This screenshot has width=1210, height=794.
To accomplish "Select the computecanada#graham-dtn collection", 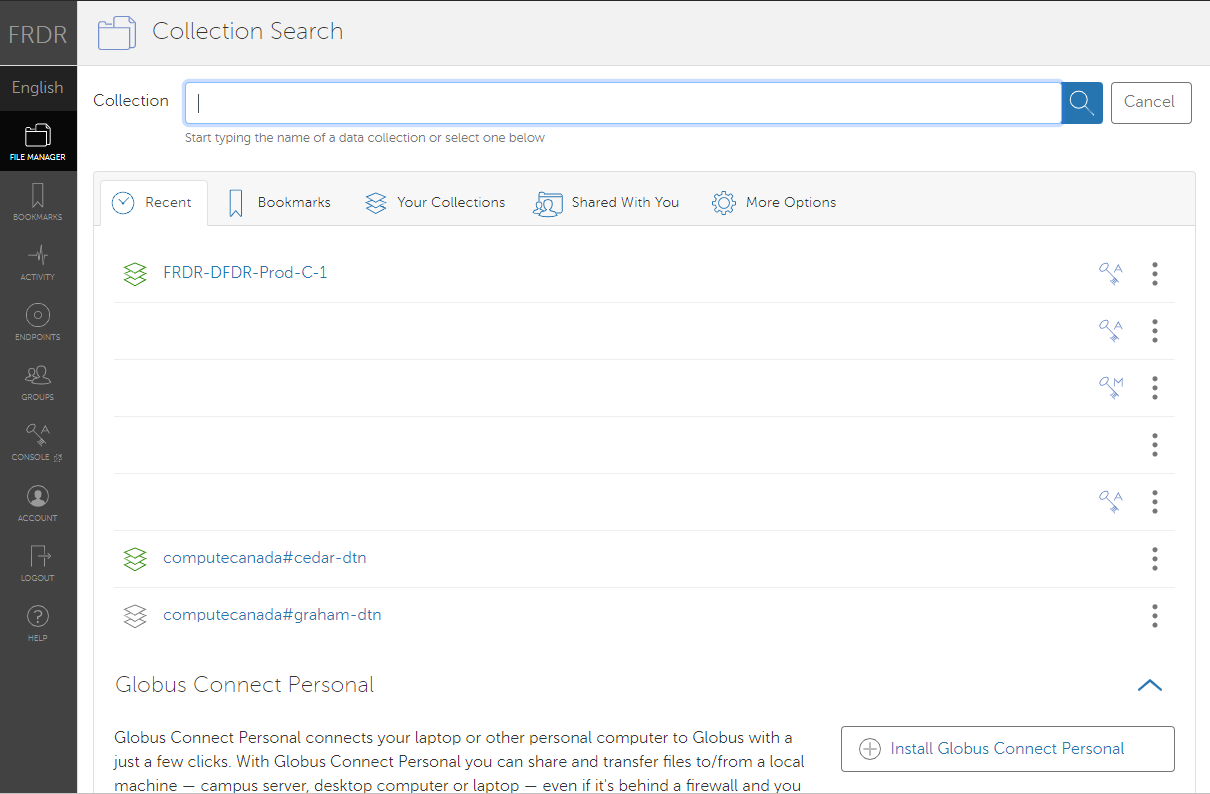I will [272, 614].
